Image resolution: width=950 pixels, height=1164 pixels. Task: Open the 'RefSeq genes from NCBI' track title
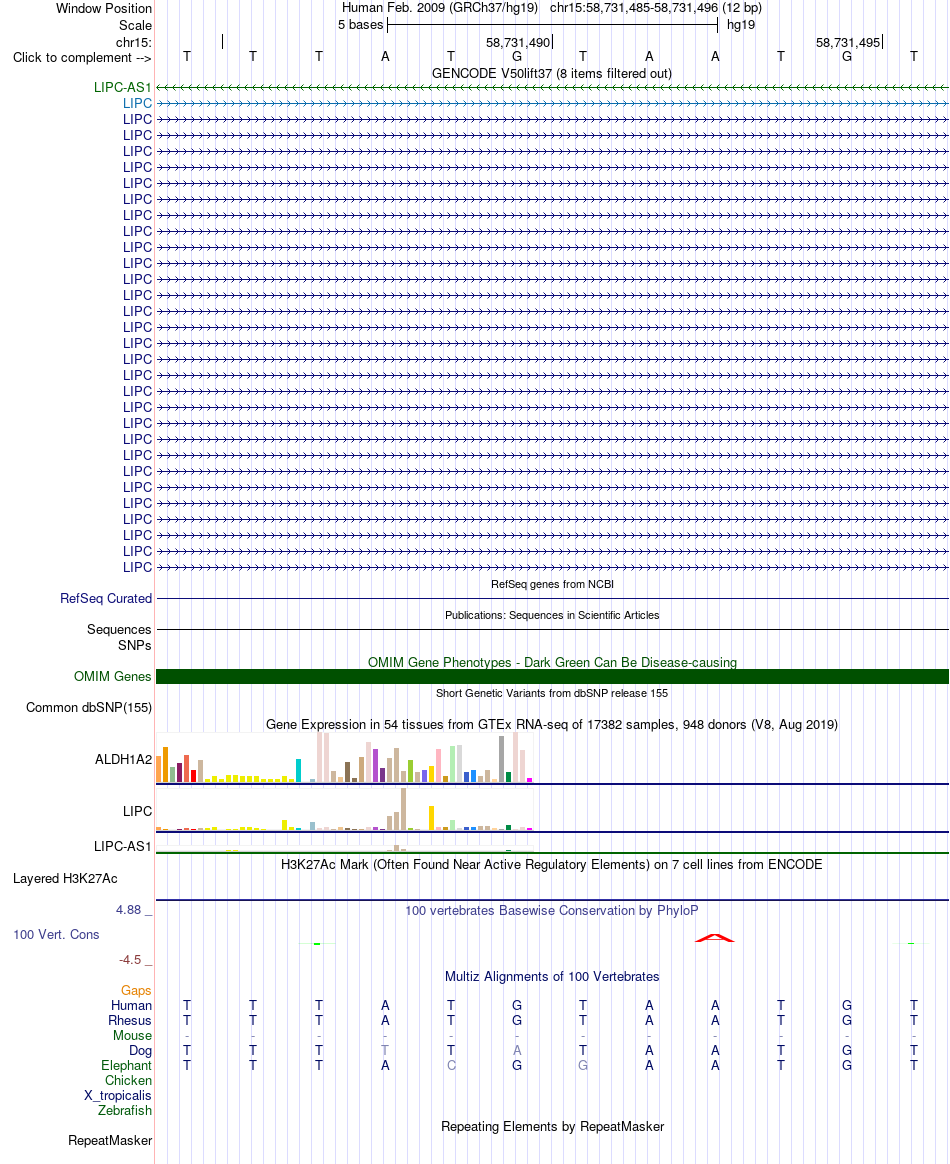click(552, 584)
